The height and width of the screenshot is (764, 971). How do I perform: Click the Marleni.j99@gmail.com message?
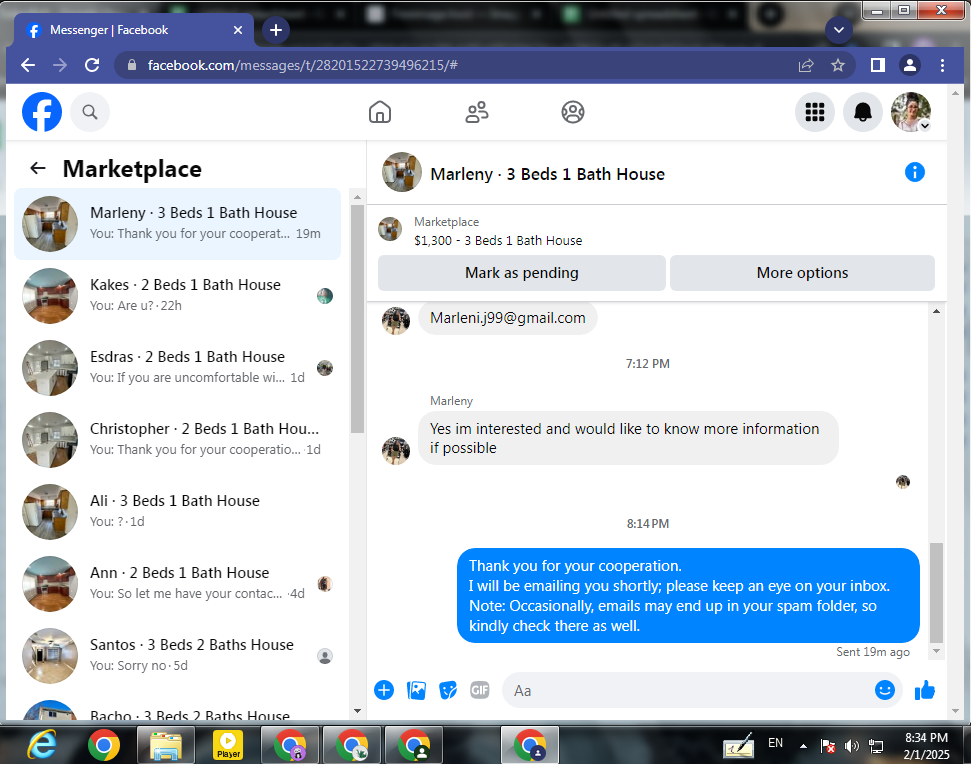coord(507,318)
